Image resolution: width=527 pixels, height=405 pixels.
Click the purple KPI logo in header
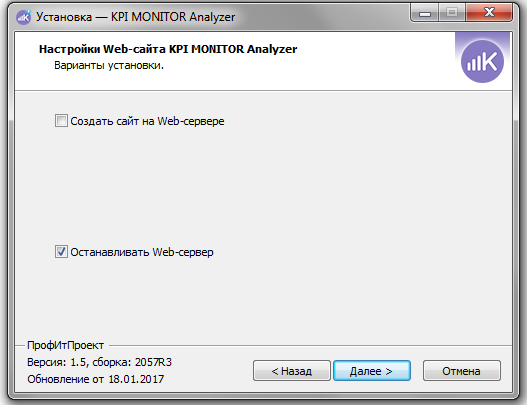pyautogui.click(x=482, y=61)
